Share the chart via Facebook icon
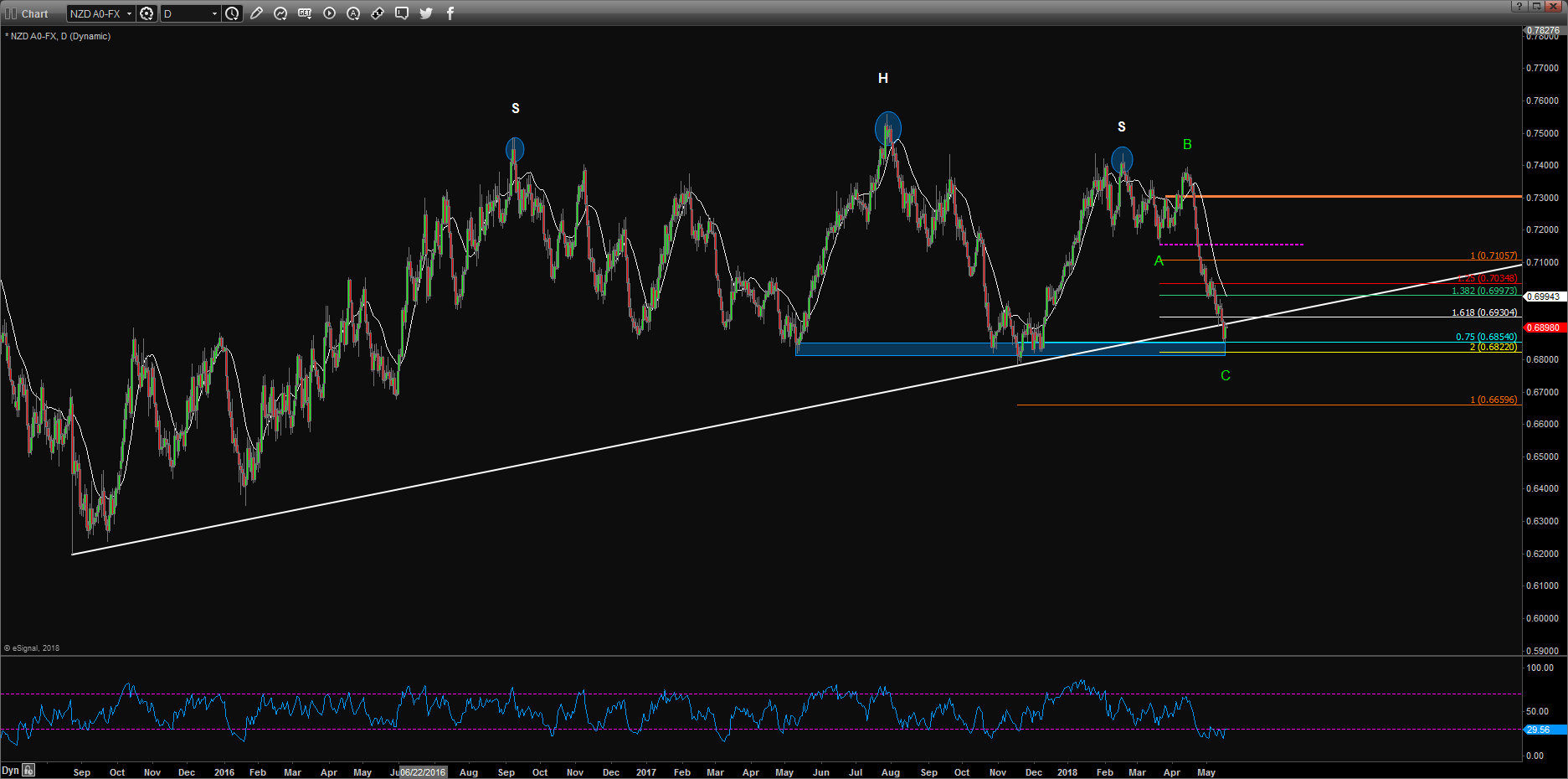This screenshot has width=1568, height=779. [x=450, y=13]
